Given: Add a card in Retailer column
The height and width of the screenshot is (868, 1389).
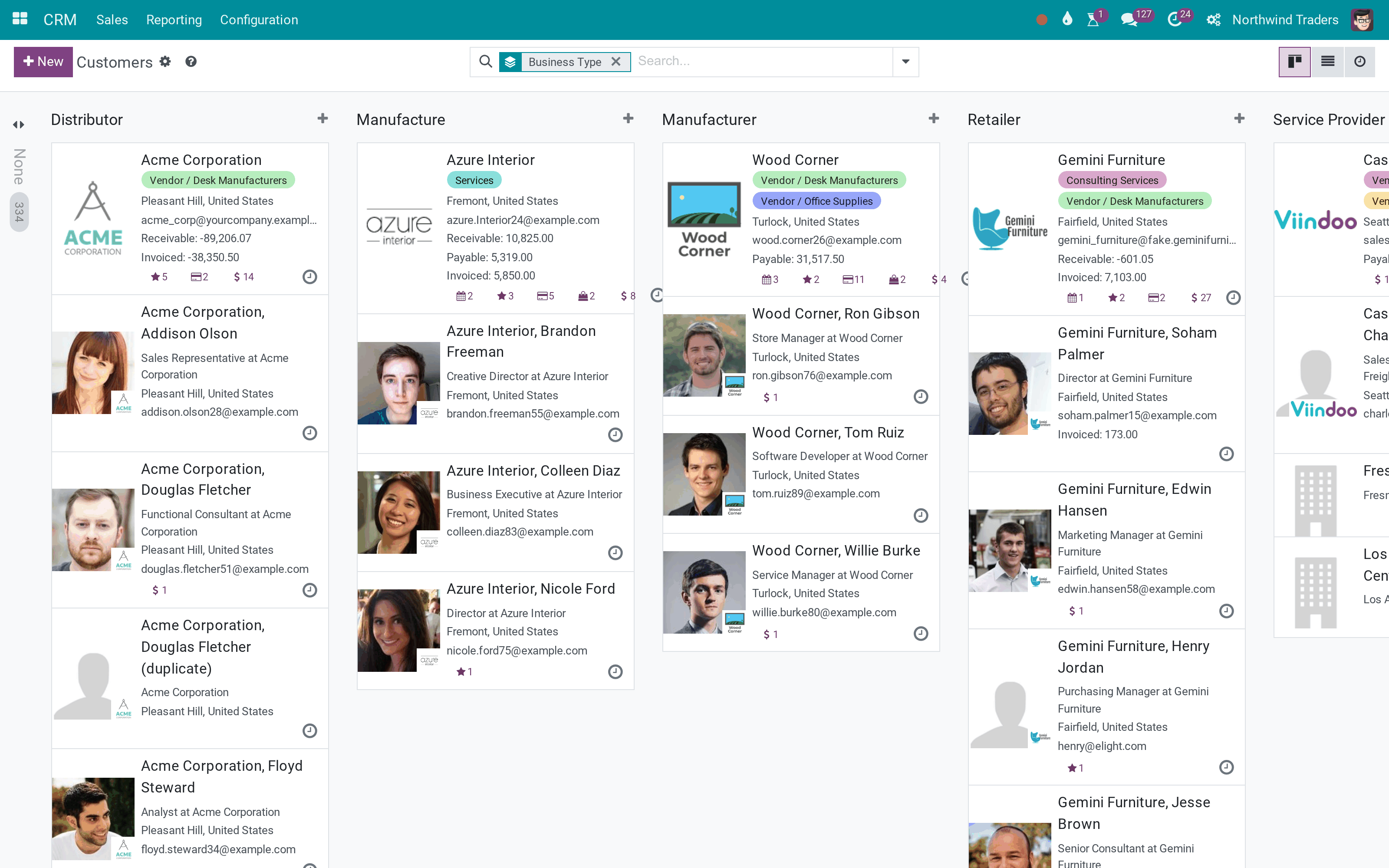Looking at the screenshot, I should coord(1240,119).
